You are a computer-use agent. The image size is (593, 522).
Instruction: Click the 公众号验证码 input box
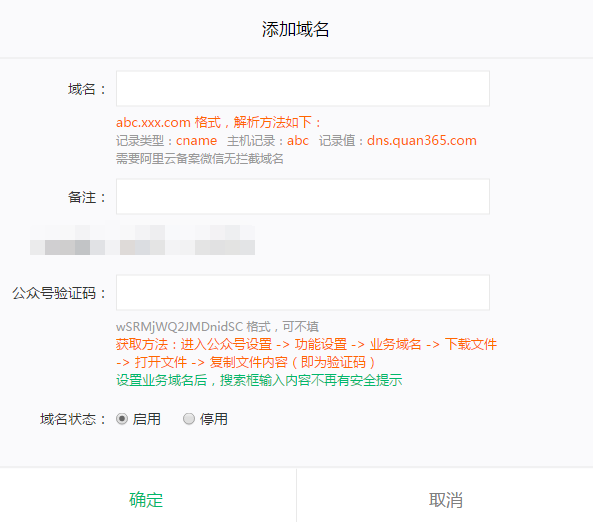tap(303, 292)
